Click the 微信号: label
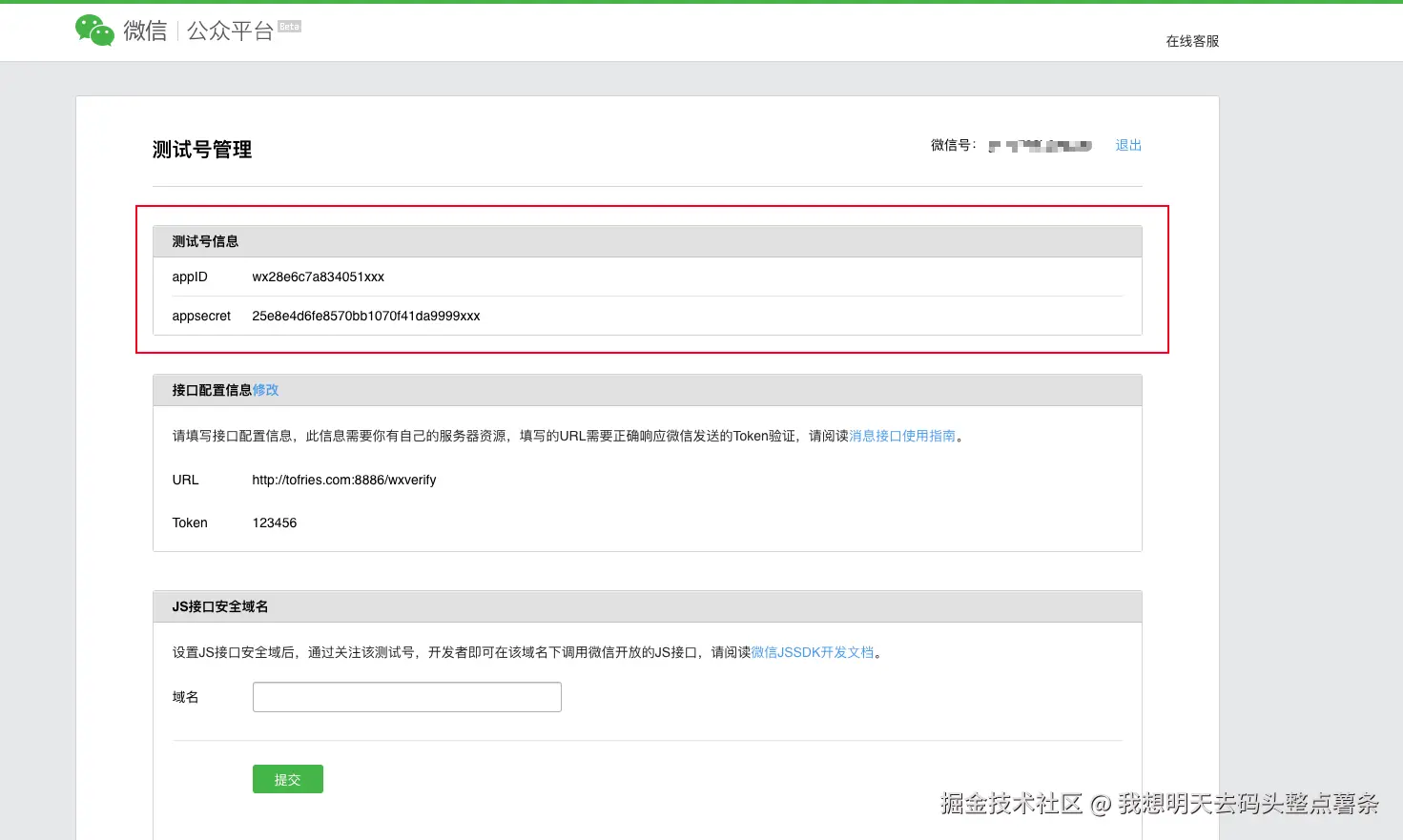Viewport: 1403px width, 840px height. 954,145
